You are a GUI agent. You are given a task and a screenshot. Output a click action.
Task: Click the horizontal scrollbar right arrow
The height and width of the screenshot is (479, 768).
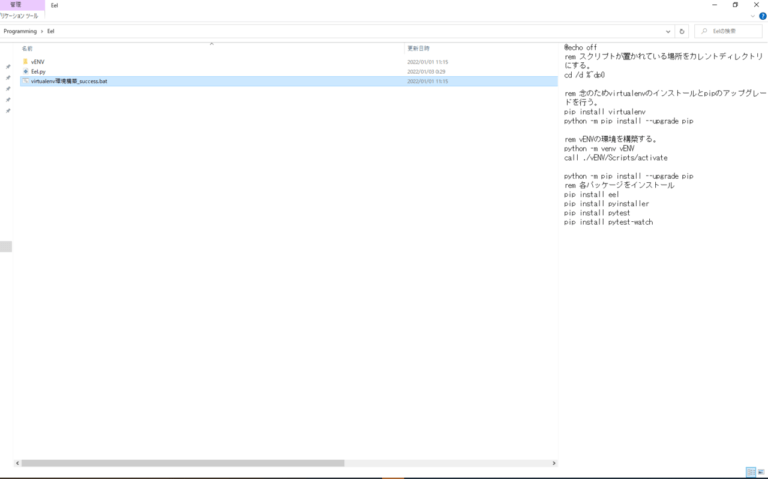point(553,463)
